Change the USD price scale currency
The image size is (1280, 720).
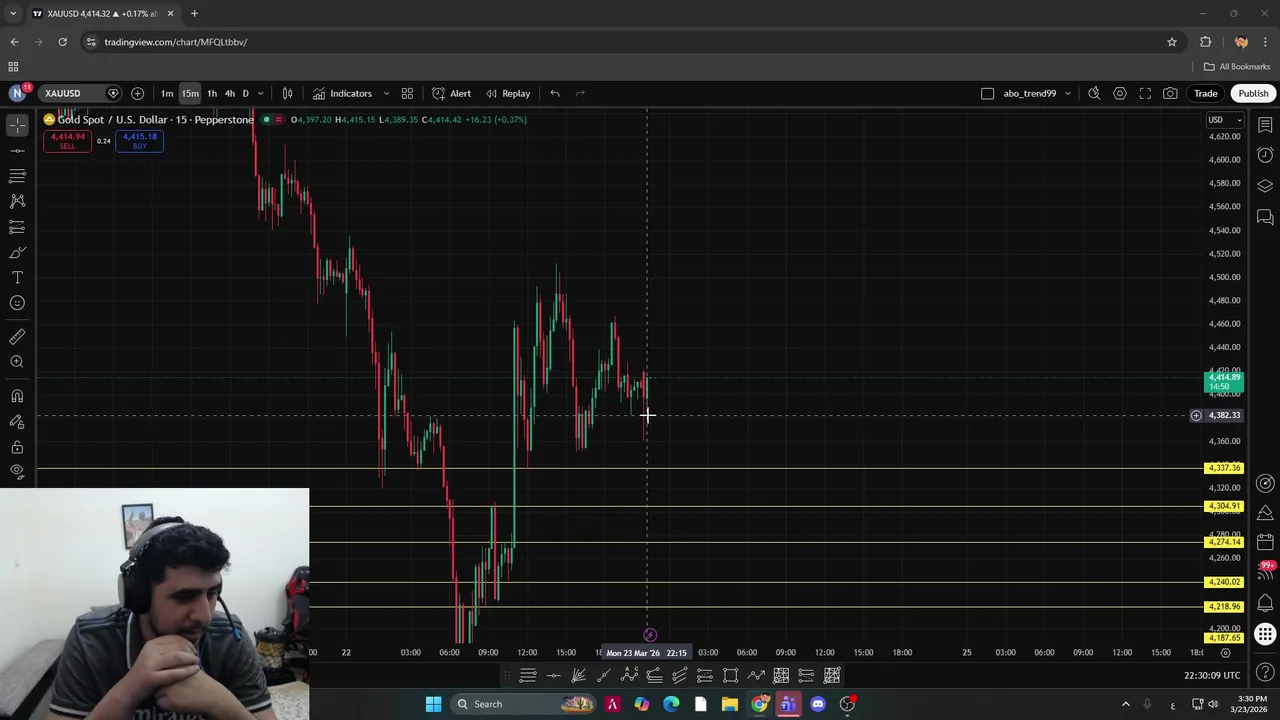pos(1224,120)
